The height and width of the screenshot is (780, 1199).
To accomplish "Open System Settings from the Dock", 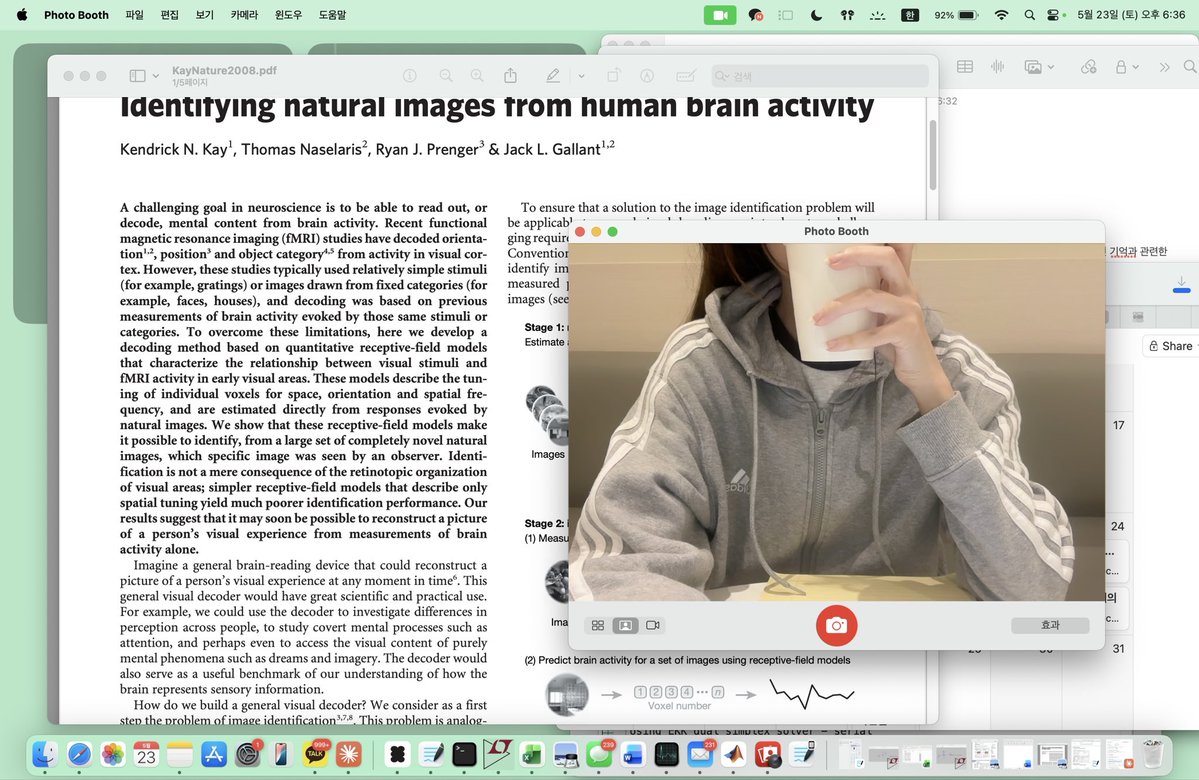I will click(x=247, y=755).
